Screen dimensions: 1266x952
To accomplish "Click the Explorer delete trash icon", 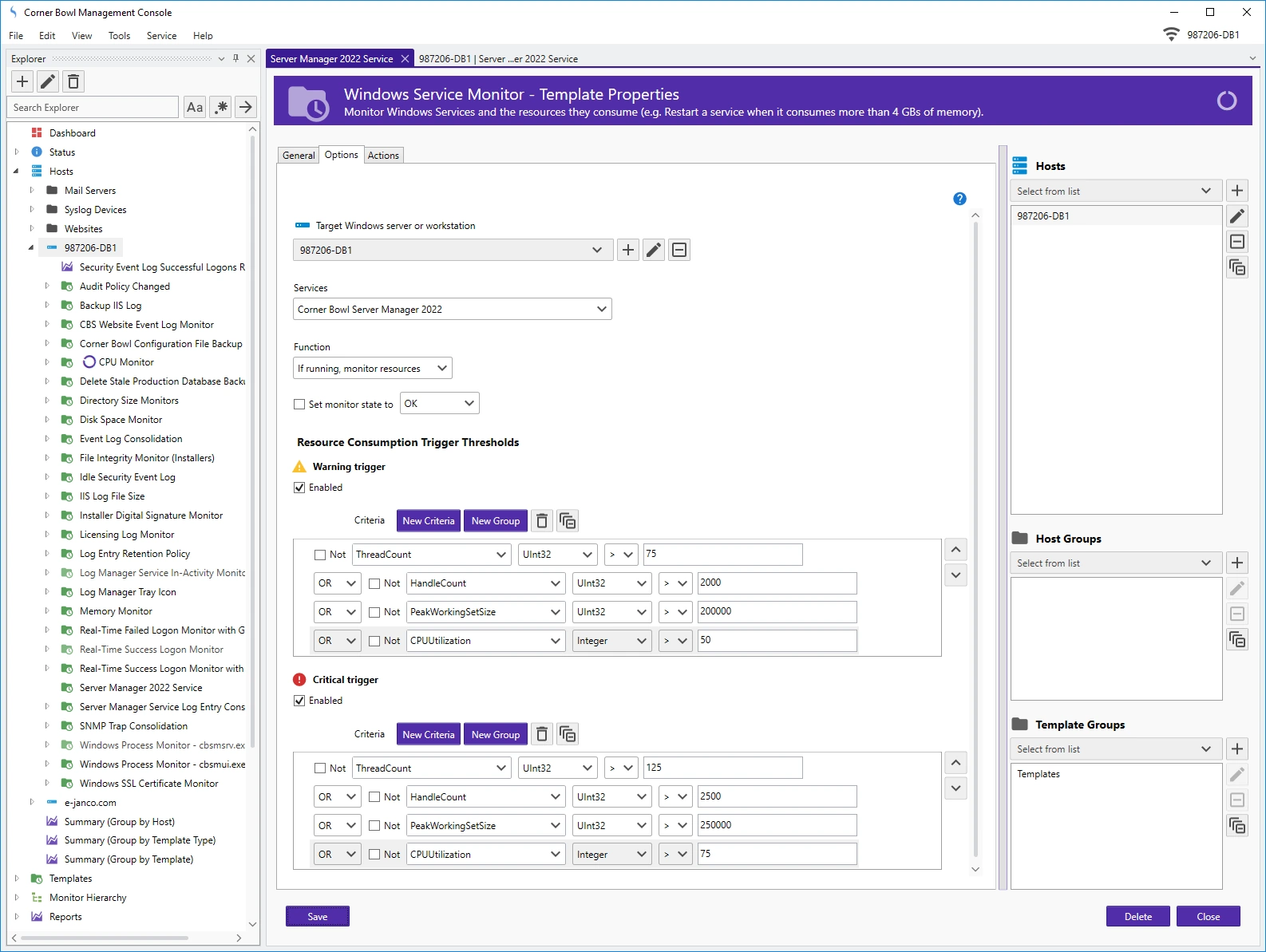I will click(x=73, y=81).
